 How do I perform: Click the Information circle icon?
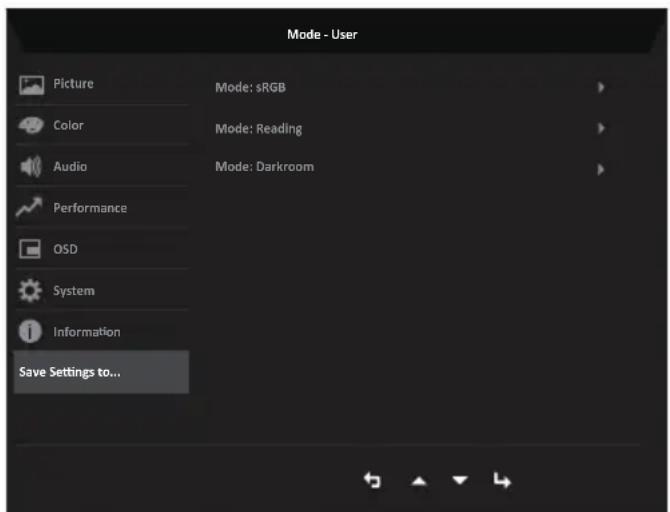point(30,332)
